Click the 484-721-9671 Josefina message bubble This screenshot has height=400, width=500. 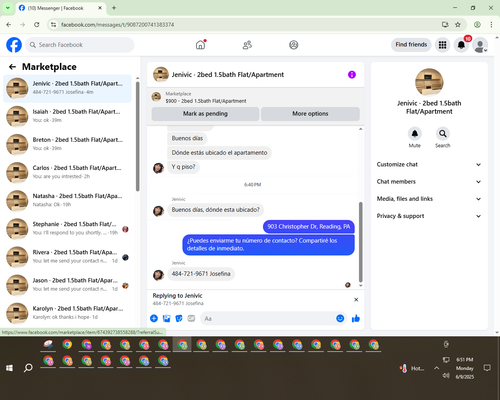click(201, 274)
